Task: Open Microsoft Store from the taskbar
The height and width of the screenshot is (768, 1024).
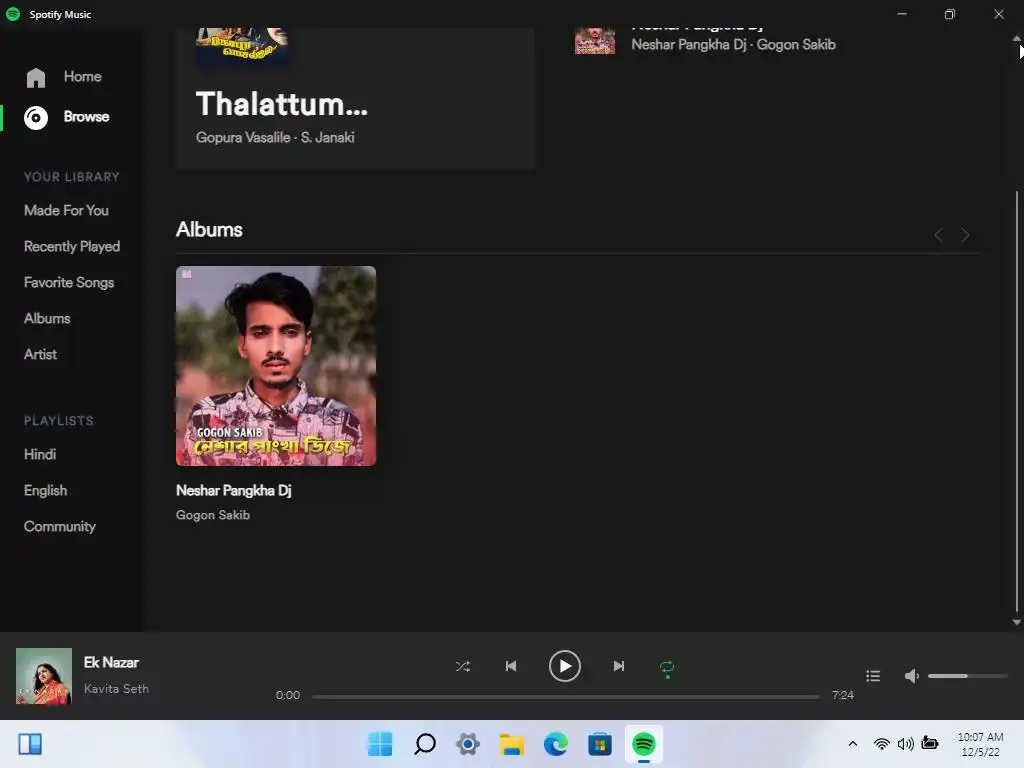Action: click(600, 744)
